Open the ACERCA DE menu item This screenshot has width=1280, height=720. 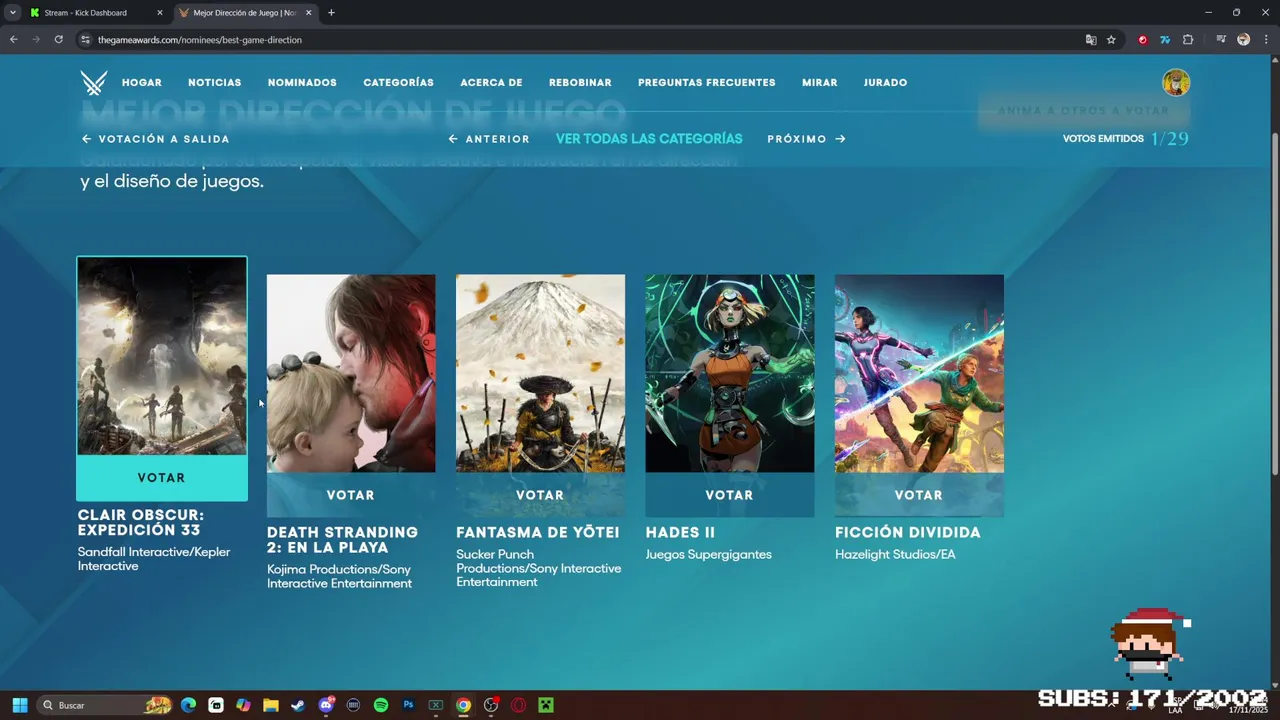(491, 83)
